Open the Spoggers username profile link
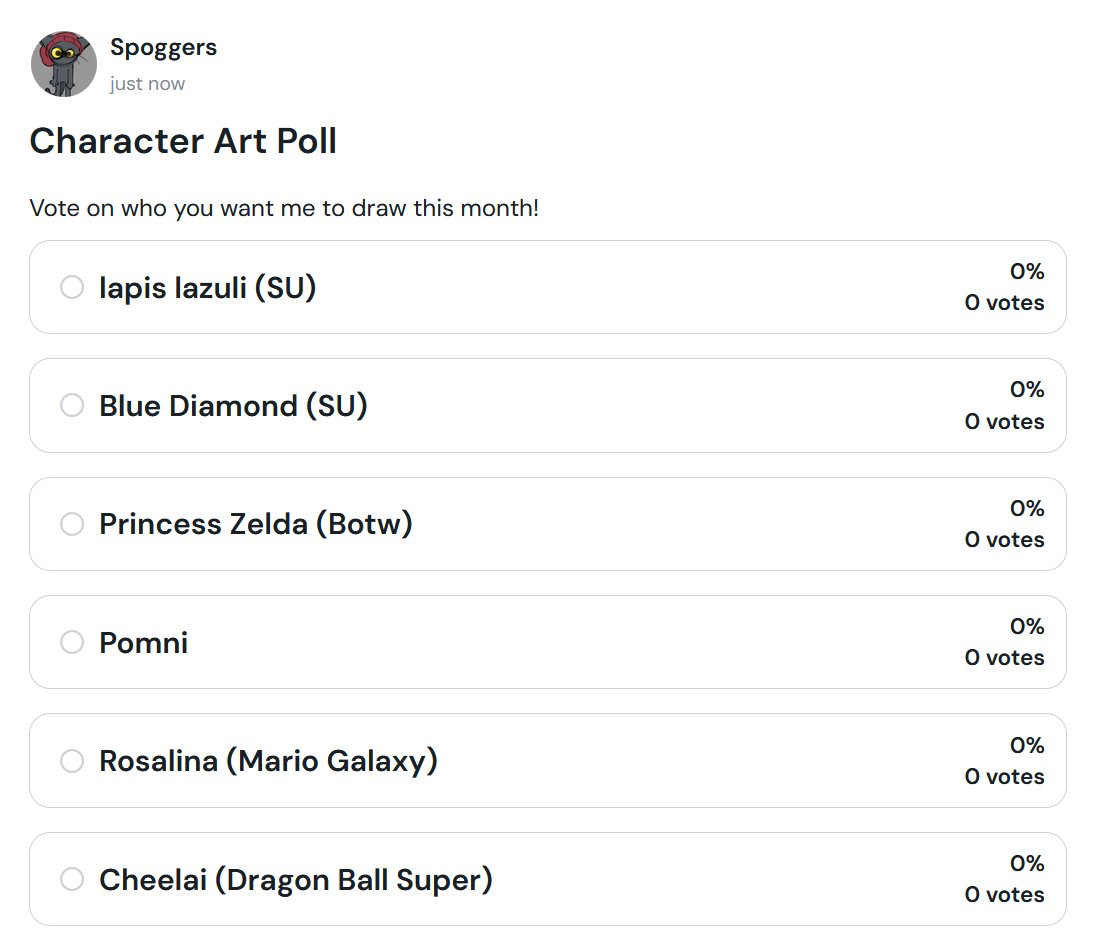Viewport: 1093px width, 942px height. coord(163,47)
